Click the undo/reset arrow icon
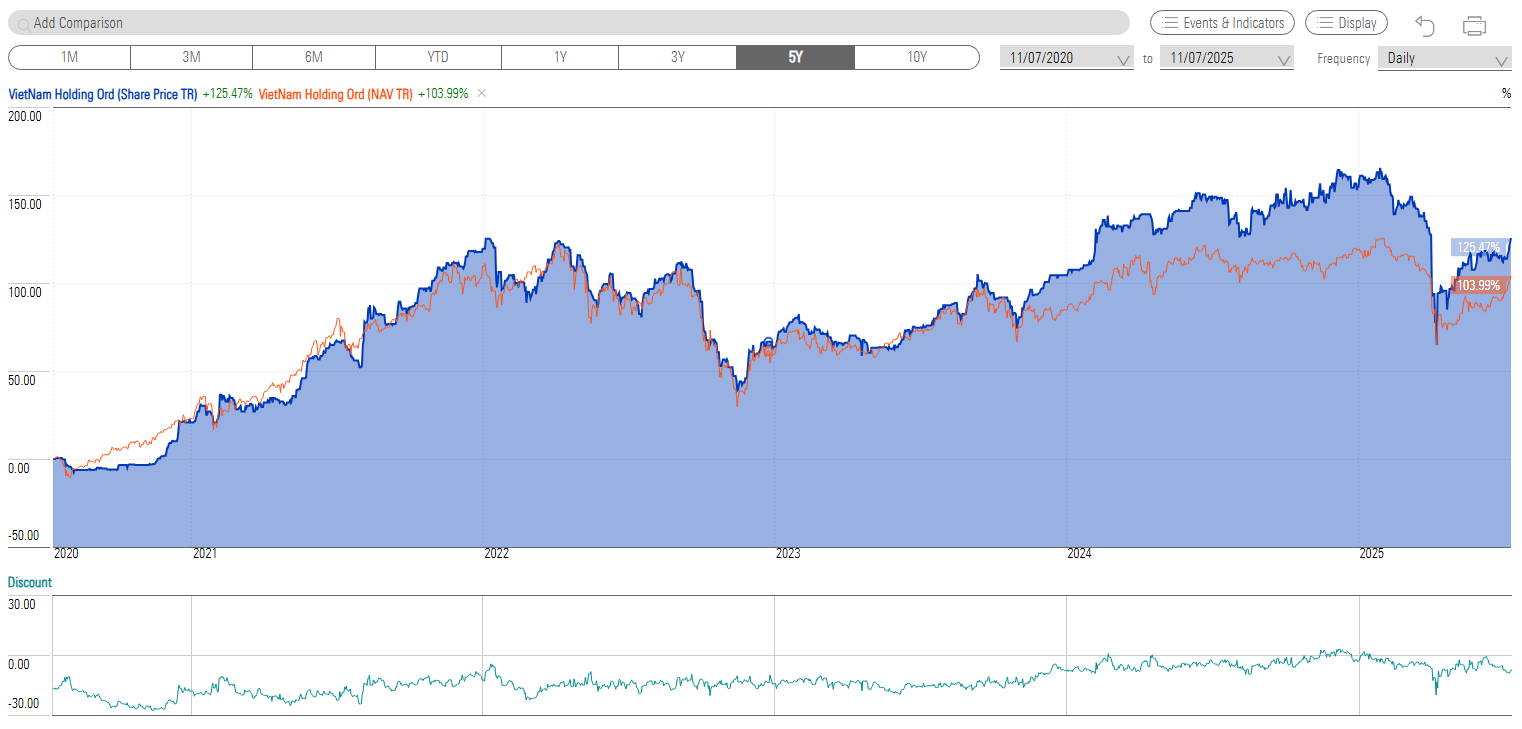Viewport: 1522px width, 729px height. 1425,25
